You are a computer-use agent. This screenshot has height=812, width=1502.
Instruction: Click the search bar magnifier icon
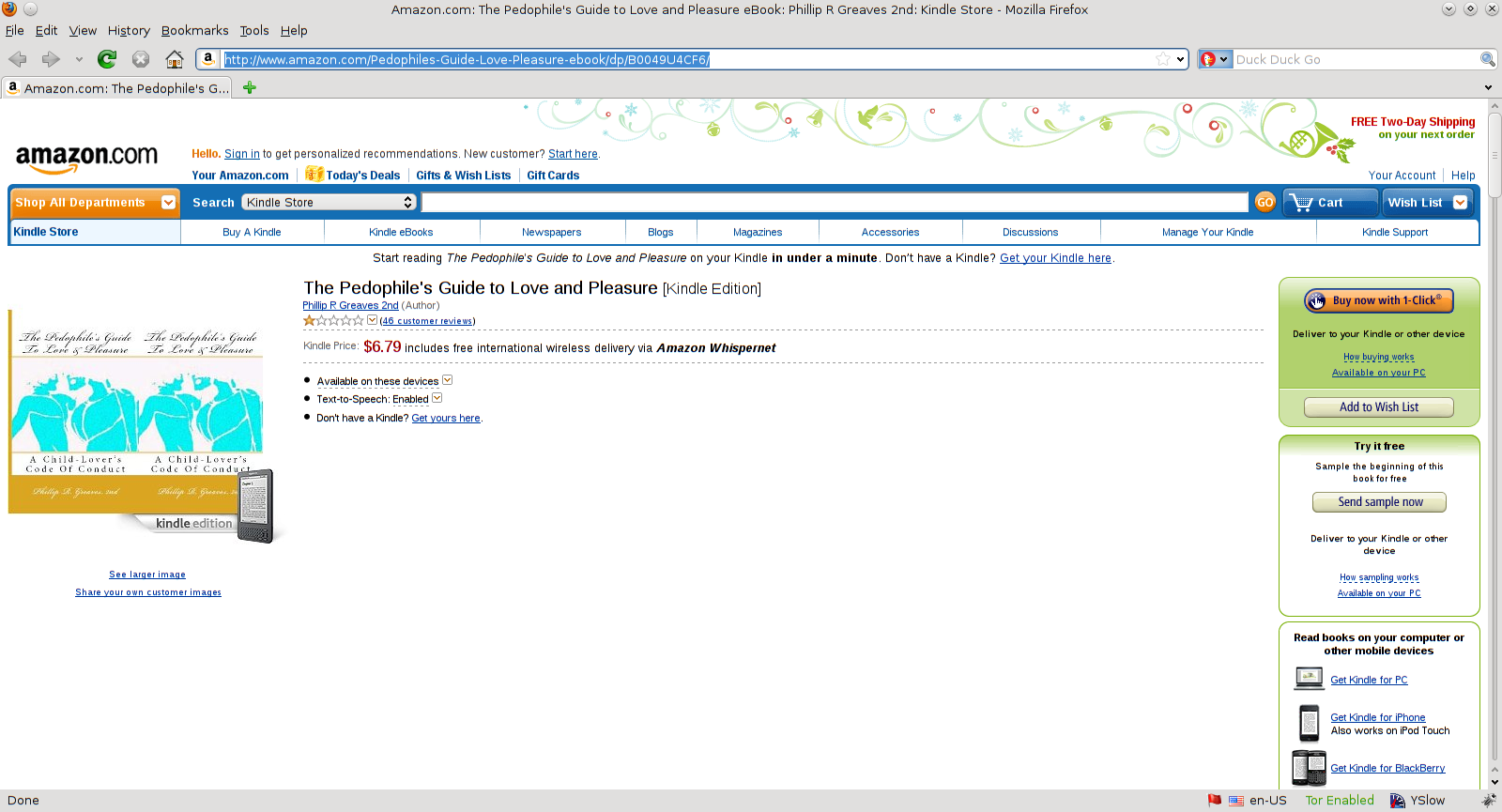(1487, 59)
